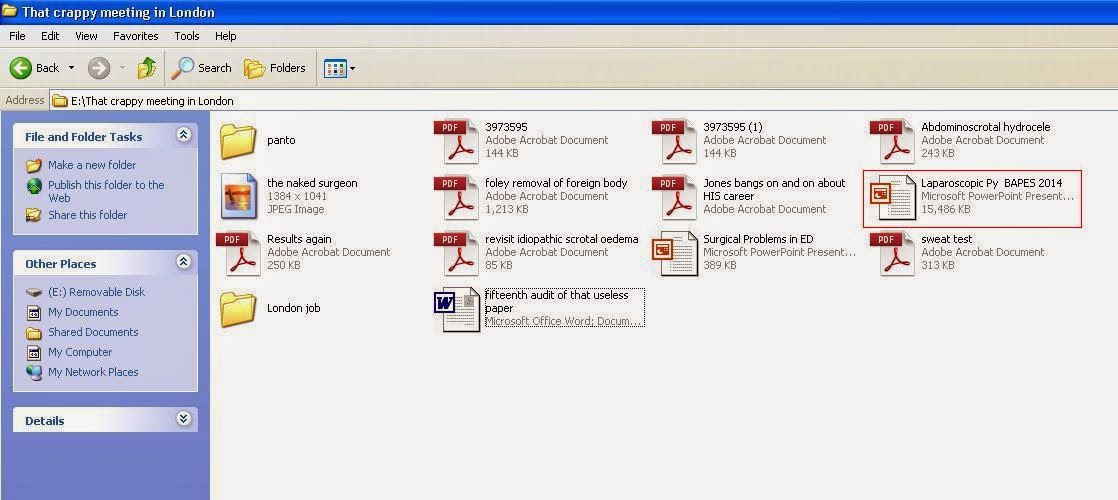Open the Search toolbar button
Screen dimensions: 1118x500
coord(202,68)
